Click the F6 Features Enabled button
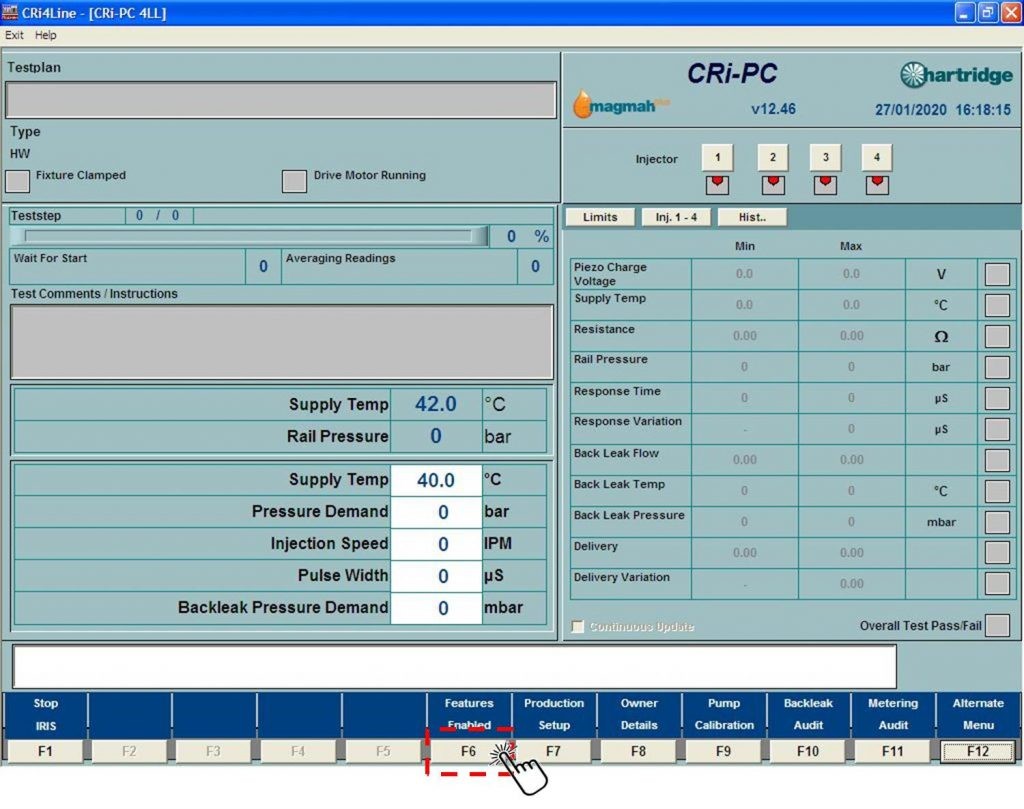 (x=468, y=751)
